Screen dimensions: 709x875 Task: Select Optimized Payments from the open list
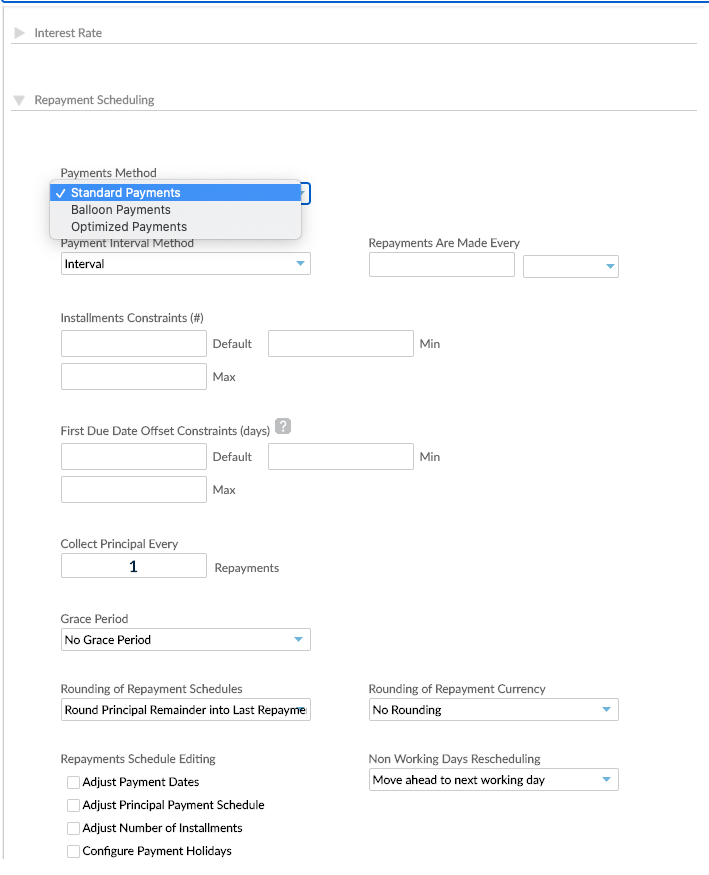click(x=127, y=227)
